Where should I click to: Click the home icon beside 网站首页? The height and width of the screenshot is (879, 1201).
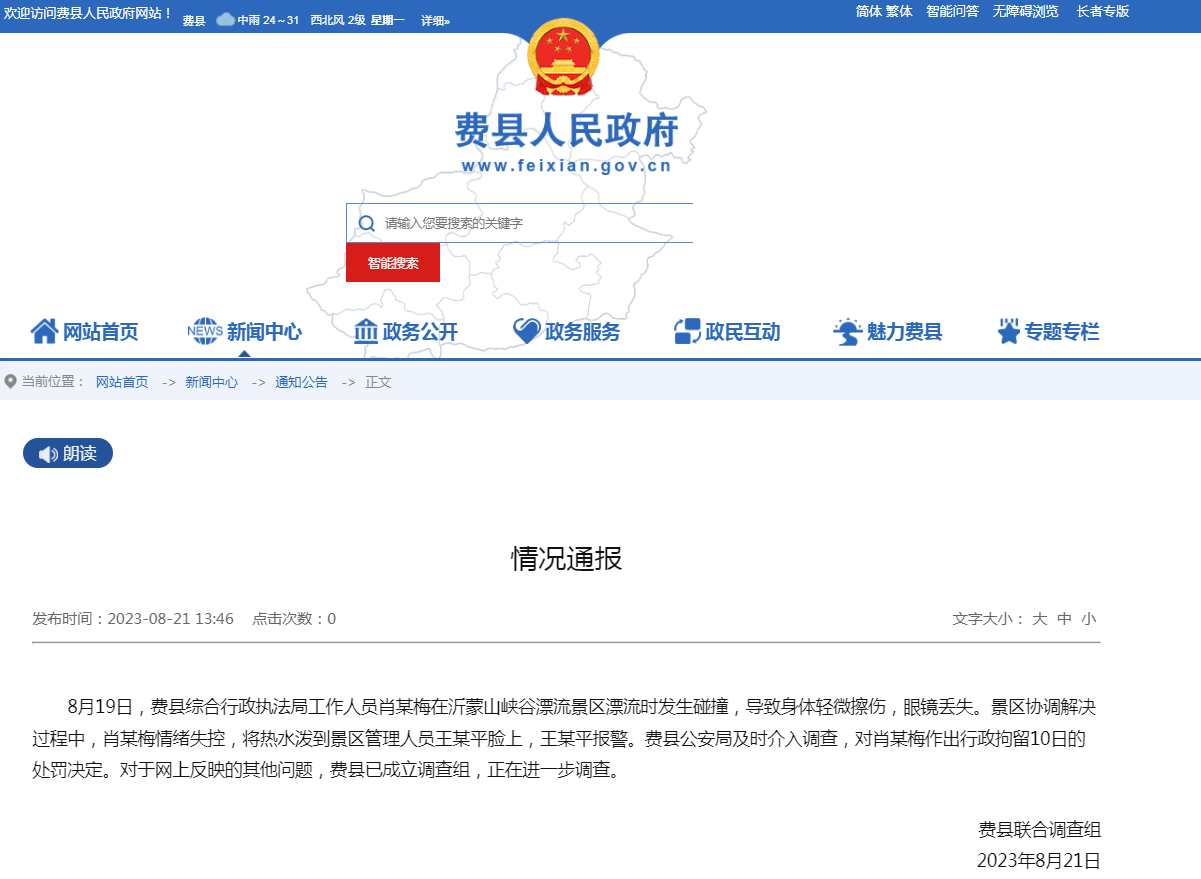[x=43, y=330]
